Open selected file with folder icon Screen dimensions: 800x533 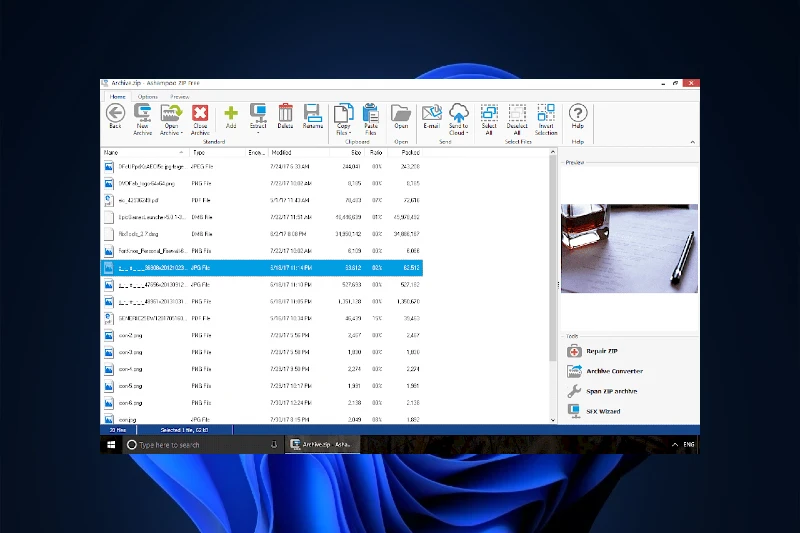[401, 117]
